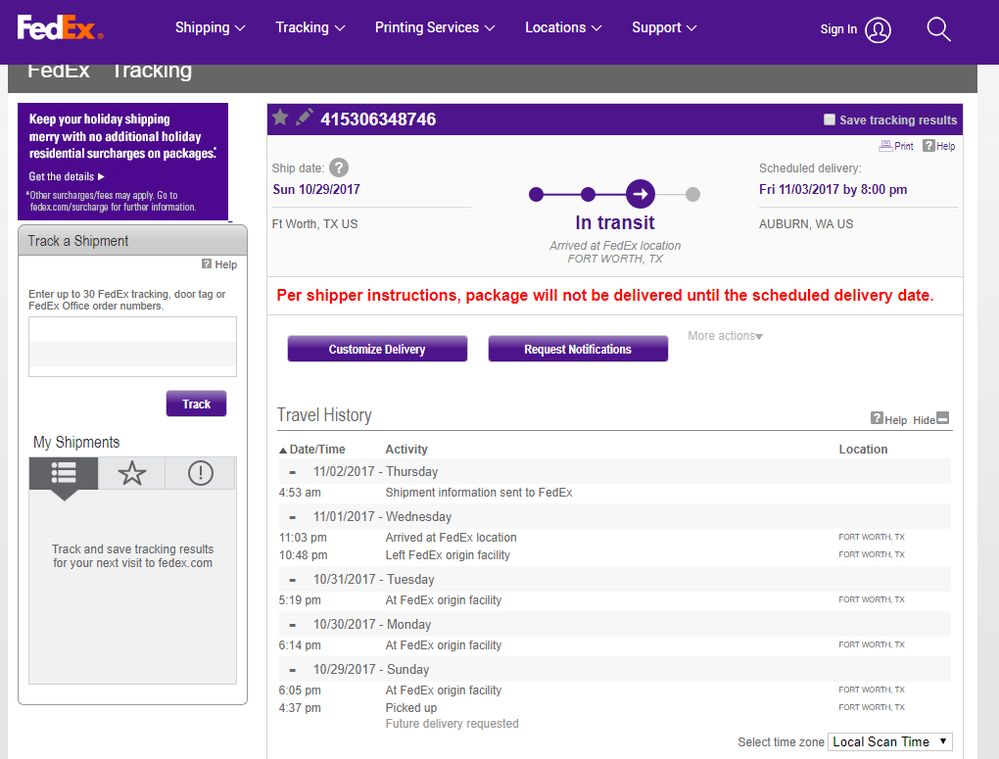Open the Select time zone dropdown
999x759 pixels.
pyautogui.click(x=890, y=742)
